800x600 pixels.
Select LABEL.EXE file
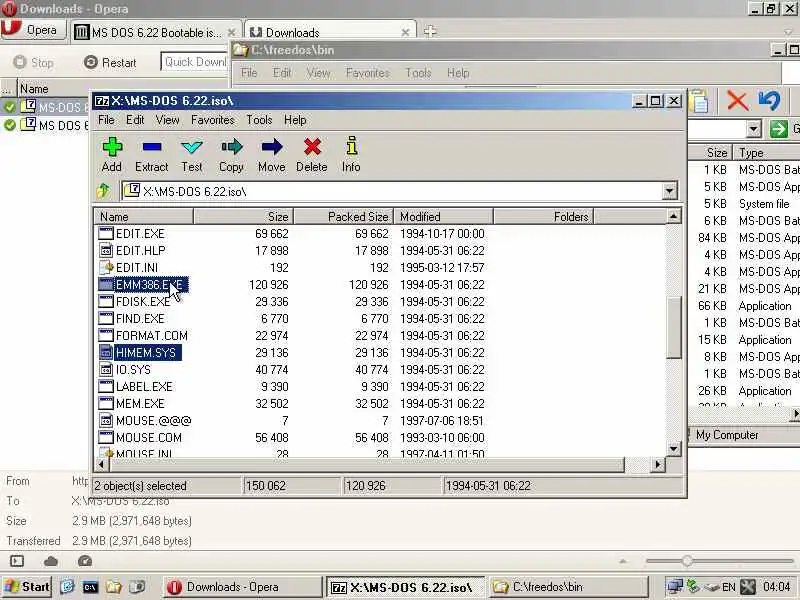pyautogui.click(x=144, y=387)
